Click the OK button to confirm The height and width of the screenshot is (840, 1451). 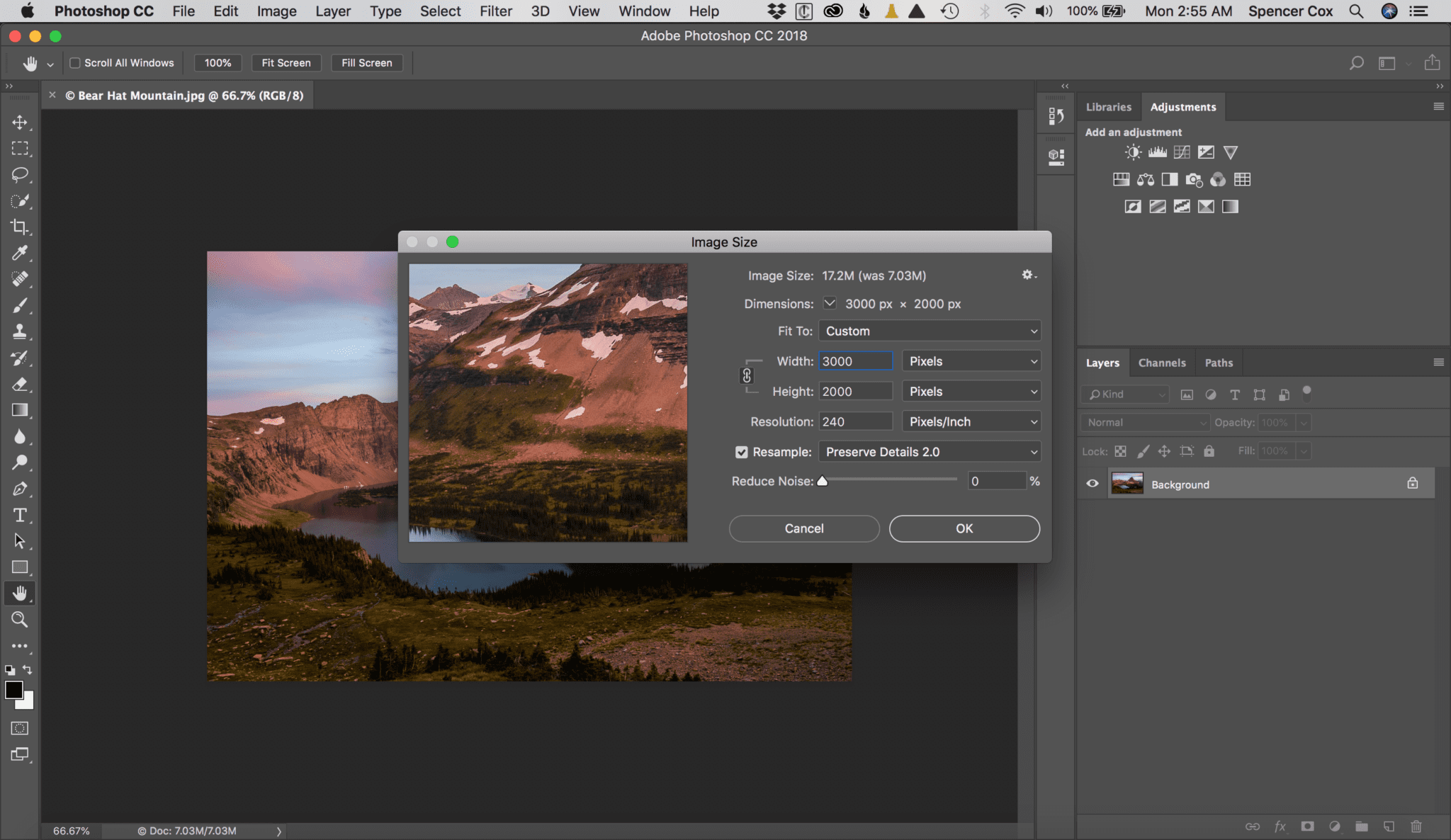964,528
